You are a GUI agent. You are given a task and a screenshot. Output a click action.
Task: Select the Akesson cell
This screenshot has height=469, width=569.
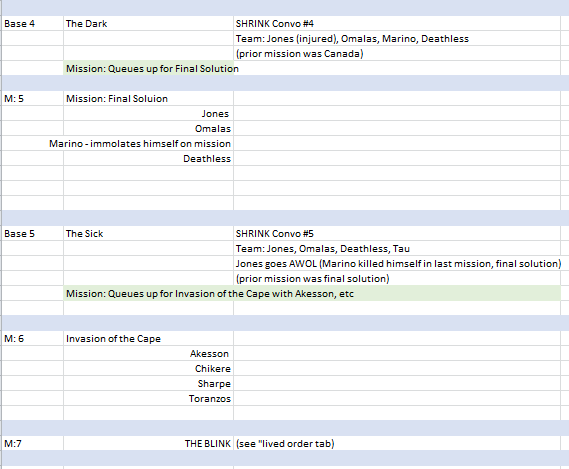coord(148,354)
